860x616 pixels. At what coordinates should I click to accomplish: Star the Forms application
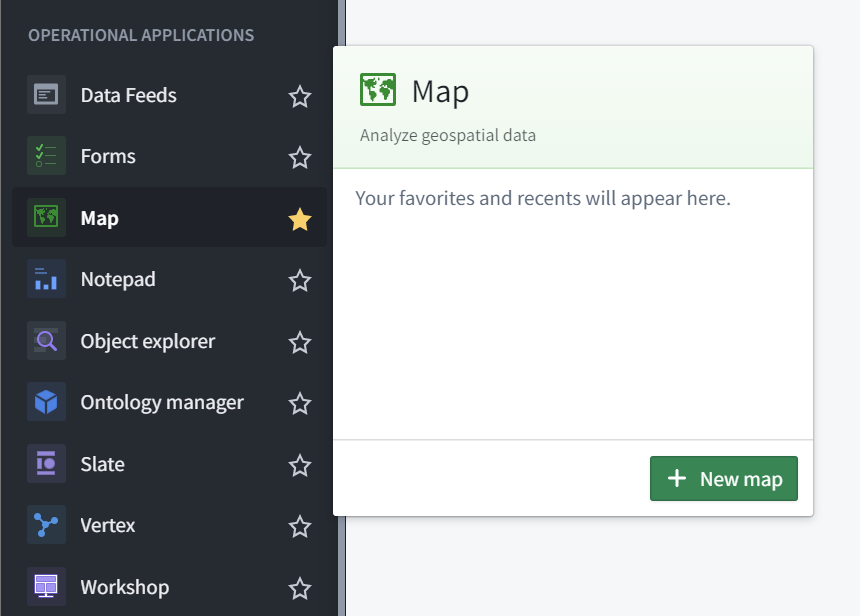pyautogui.click(x=300, y=158)
